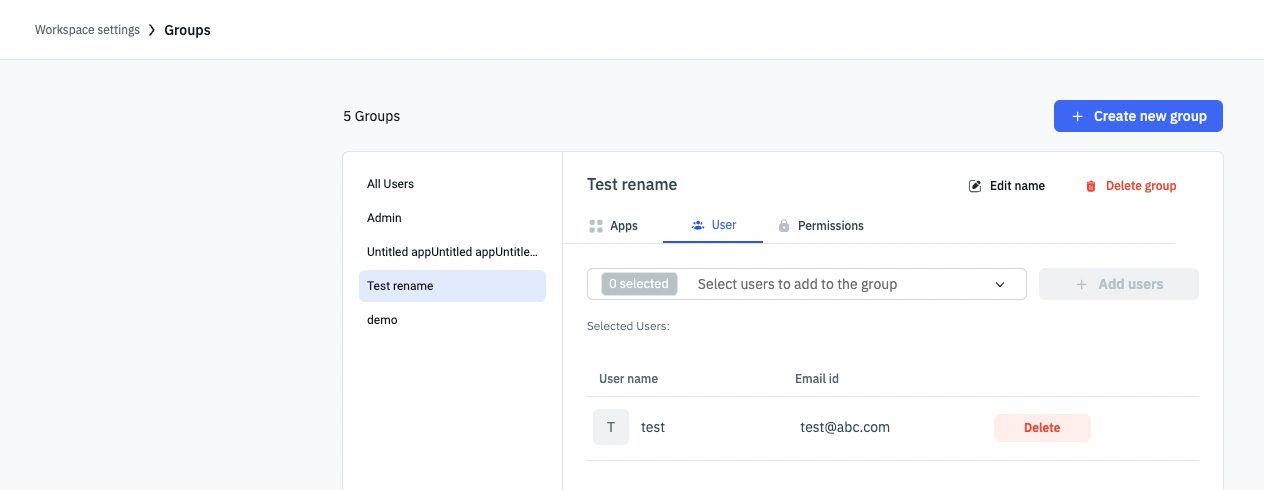
Task: Click the User tab people icon
Action: [698, 225]
